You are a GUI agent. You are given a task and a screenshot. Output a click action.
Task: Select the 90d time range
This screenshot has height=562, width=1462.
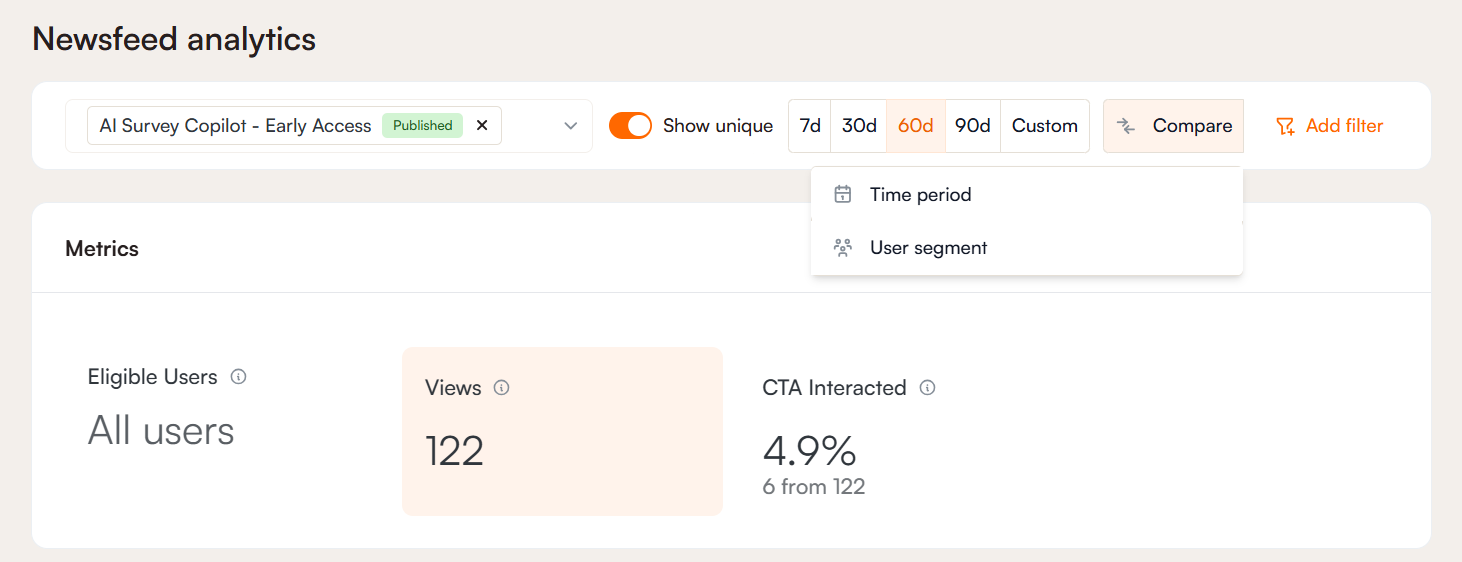(x=972, y=126)
